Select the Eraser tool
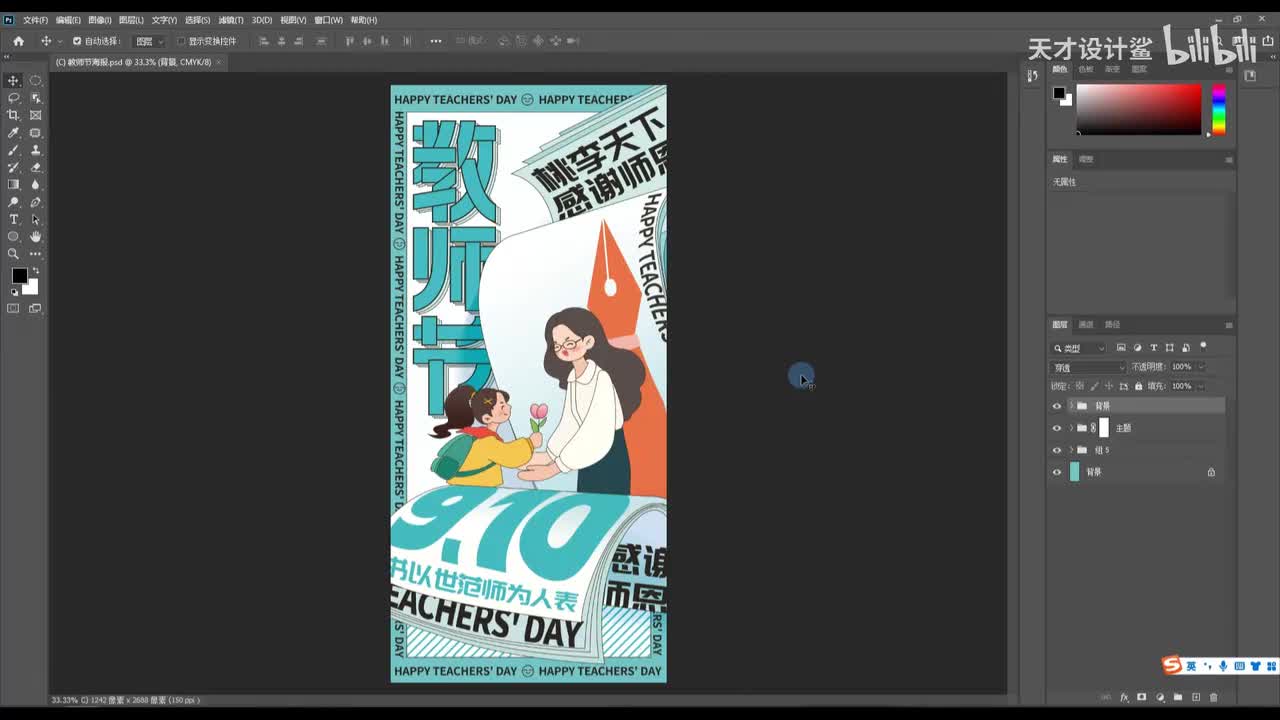 (36, 167)
